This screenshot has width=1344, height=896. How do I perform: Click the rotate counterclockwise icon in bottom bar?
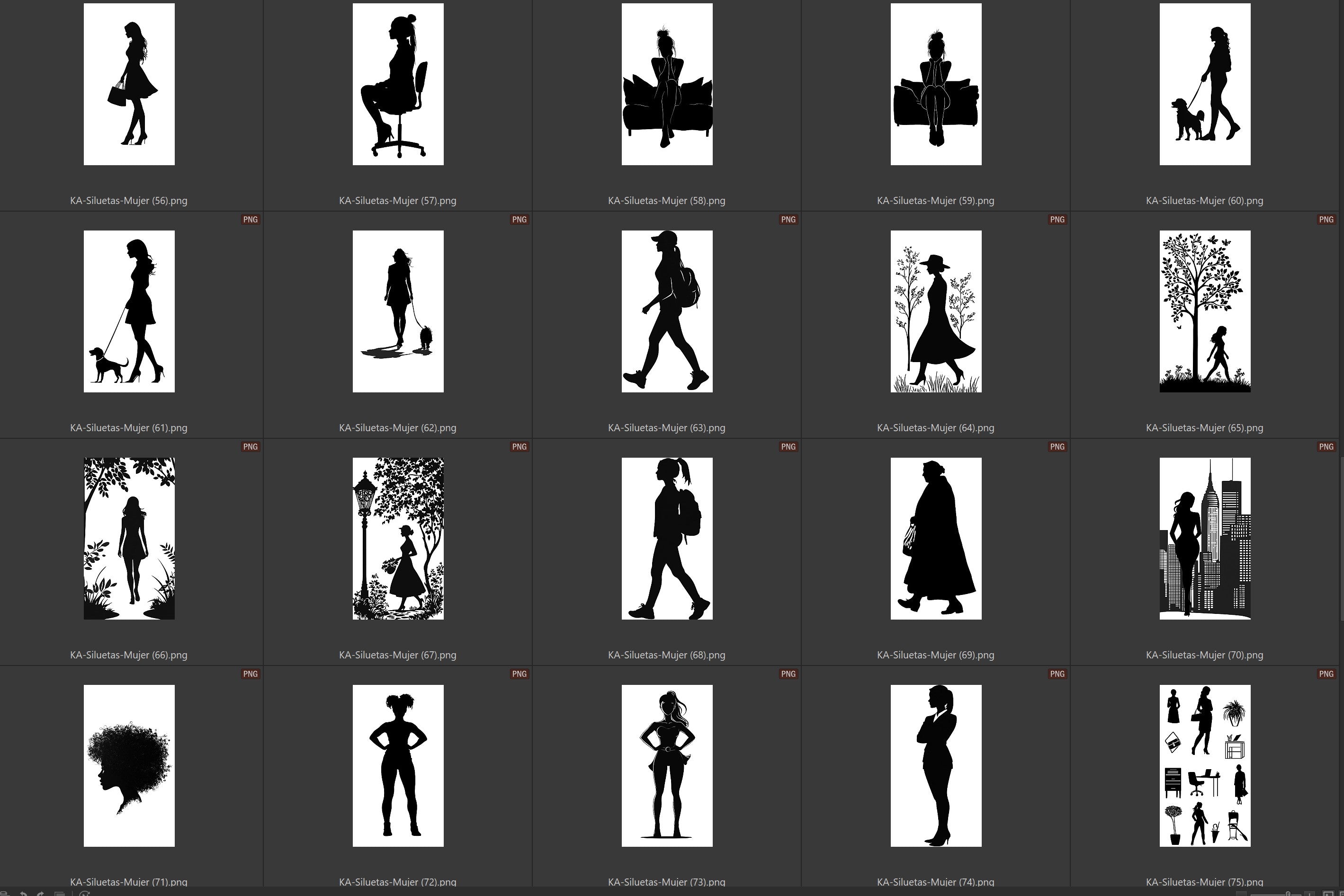[23, 894]
